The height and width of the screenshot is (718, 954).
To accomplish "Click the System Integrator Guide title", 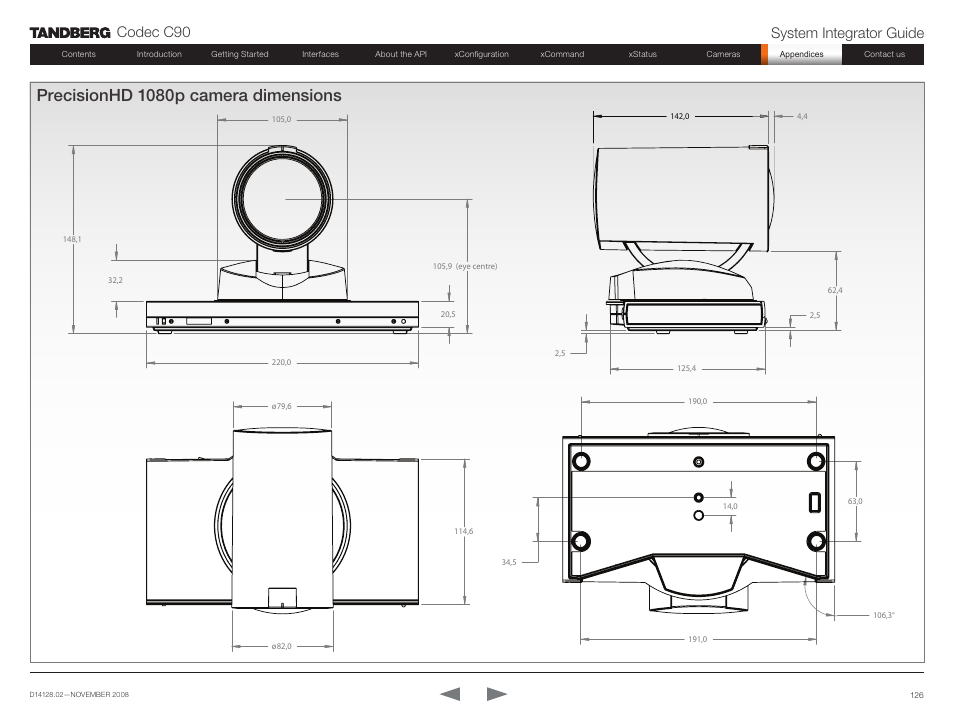I will (x=847, y=33).
